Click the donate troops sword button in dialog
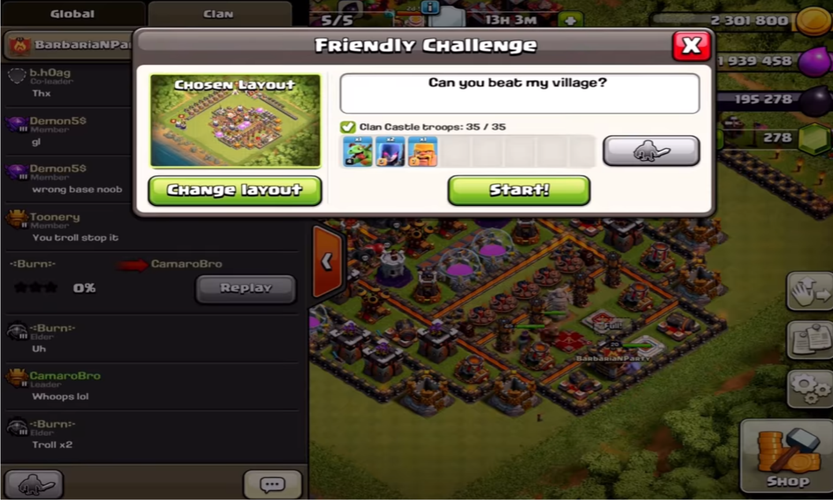This screenshot has width=833, height=500. [651, 151]
